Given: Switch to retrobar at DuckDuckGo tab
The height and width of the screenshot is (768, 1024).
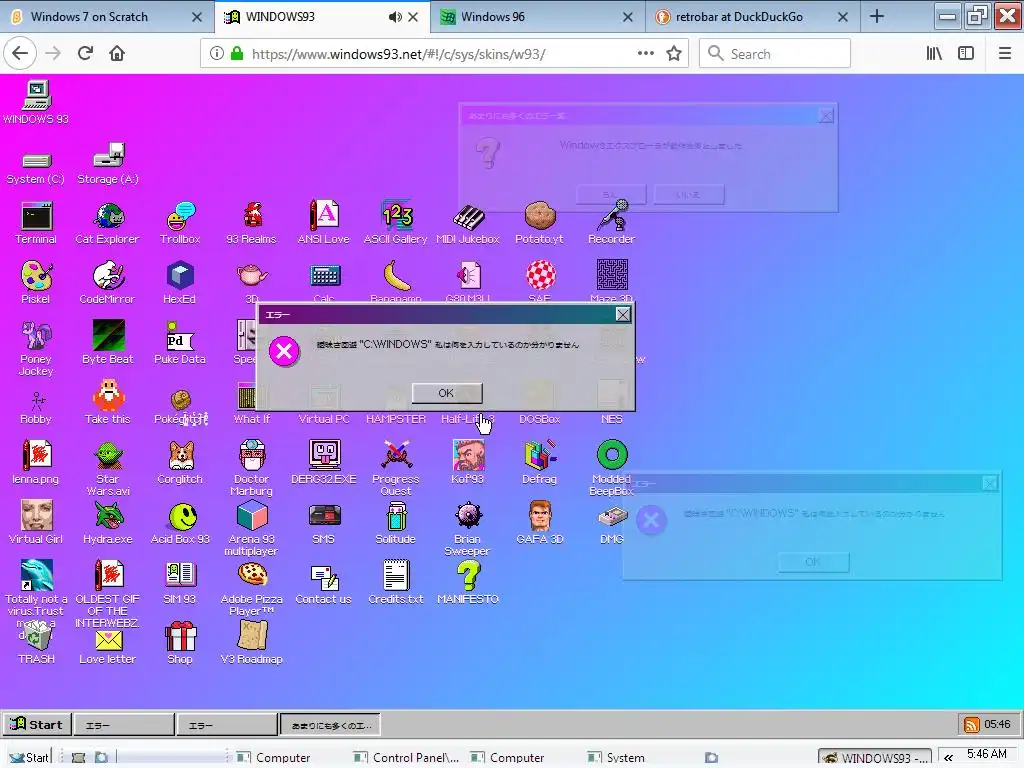Looking at the screenshot, I should pos(753,16).
